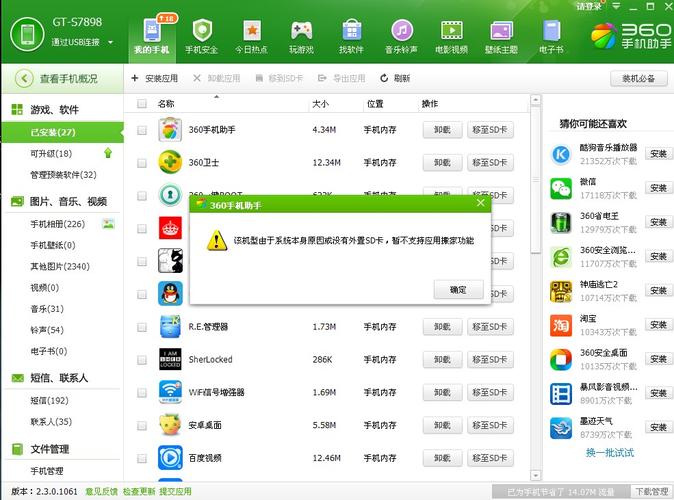Open the title bar menu dropdown triangle
Image resolution: width=674 pixels, height=500 pixels.
pyautogui.click(x=616, y=6)
